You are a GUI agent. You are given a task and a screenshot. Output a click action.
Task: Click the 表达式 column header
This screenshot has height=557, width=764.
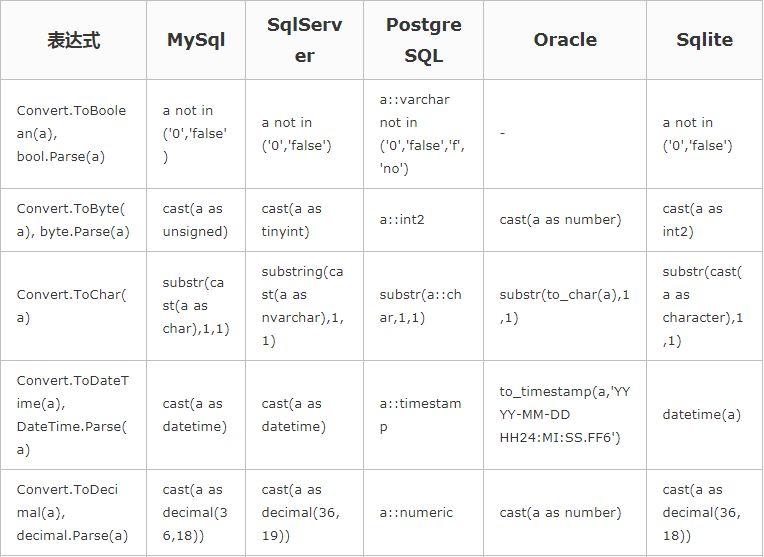(74, 40)
